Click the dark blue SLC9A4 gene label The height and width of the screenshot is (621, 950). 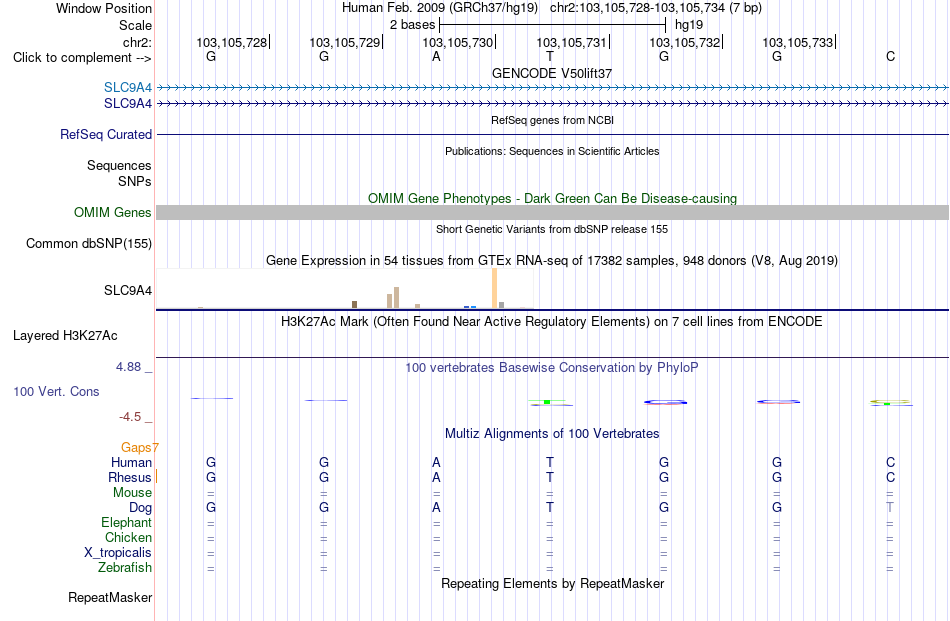128,104
